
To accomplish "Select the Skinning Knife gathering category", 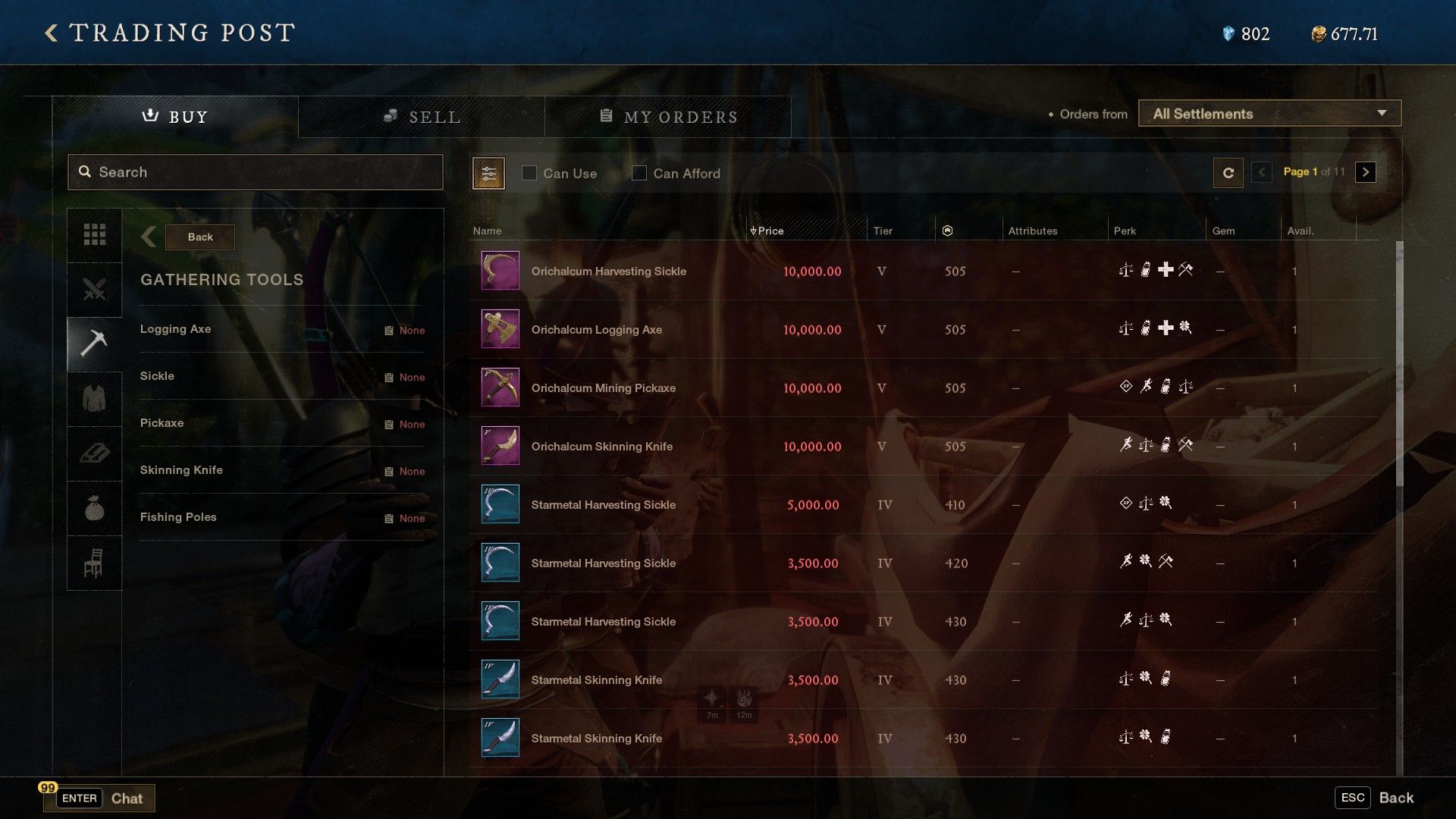I will [181, 470].
